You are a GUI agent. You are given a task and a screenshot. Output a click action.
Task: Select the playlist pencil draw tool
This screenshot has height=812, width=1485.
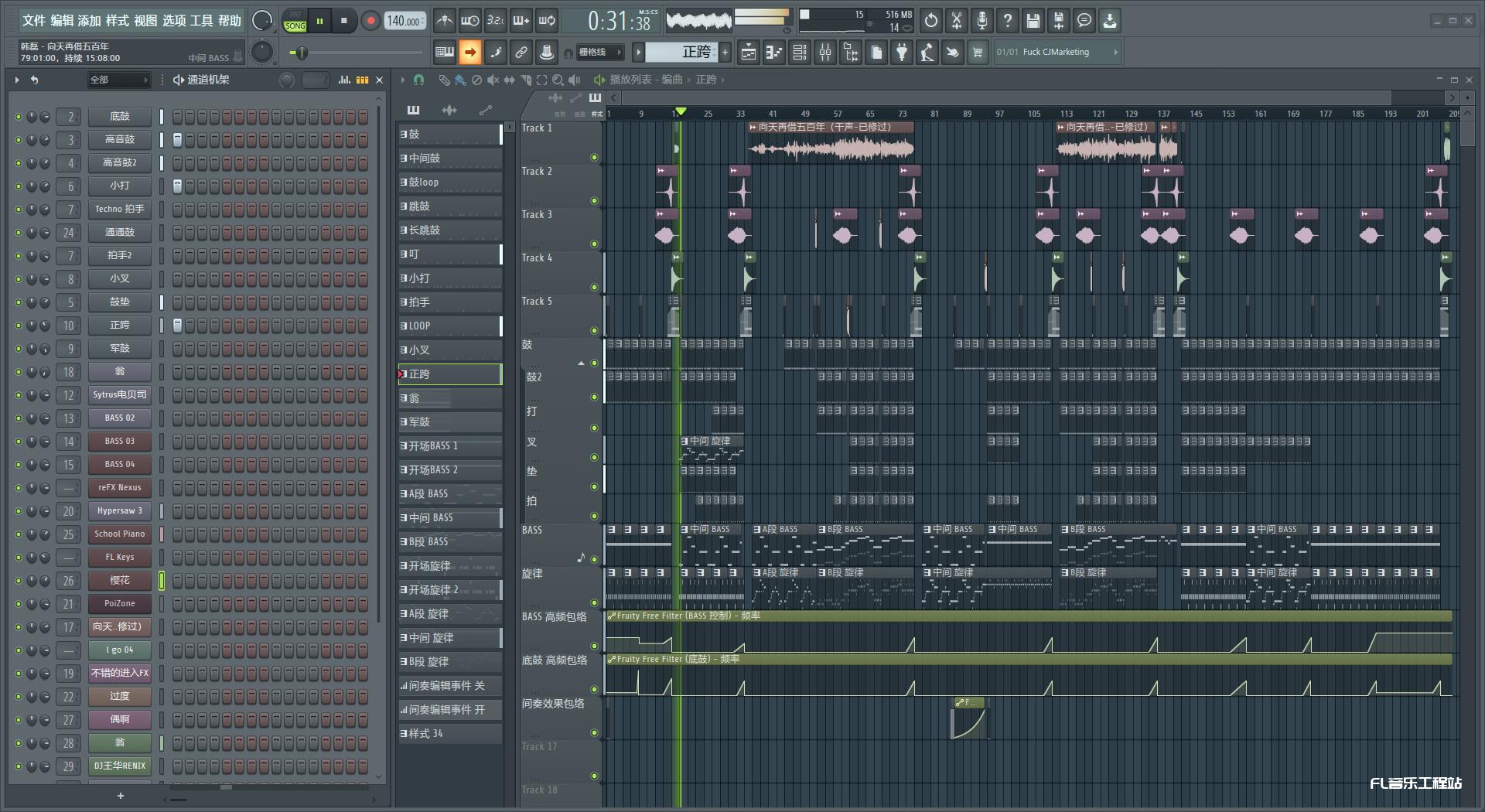click(x=444, y=80)
